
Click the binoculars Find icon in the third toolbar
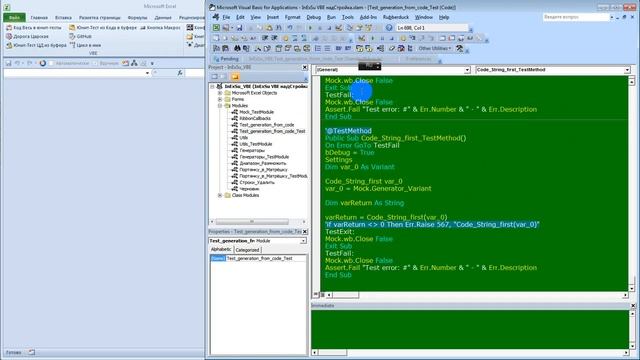point(237,48)
